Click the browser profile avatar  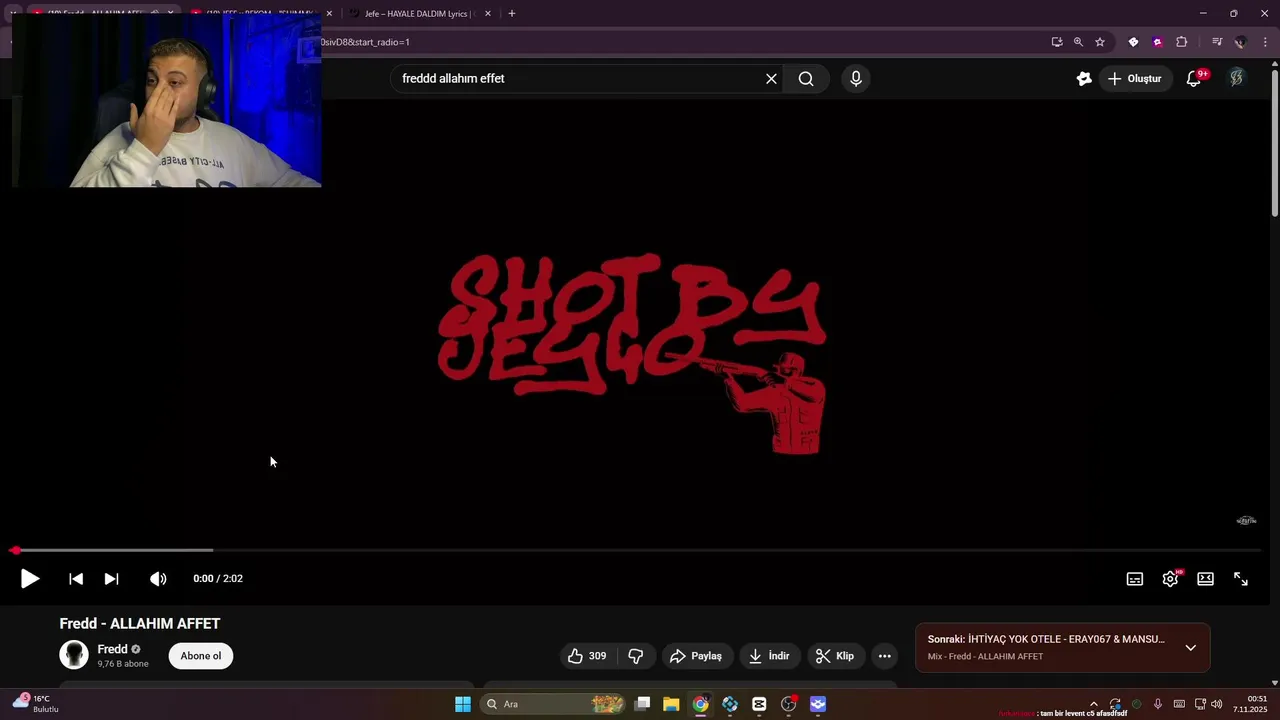tap(1241, 42)
